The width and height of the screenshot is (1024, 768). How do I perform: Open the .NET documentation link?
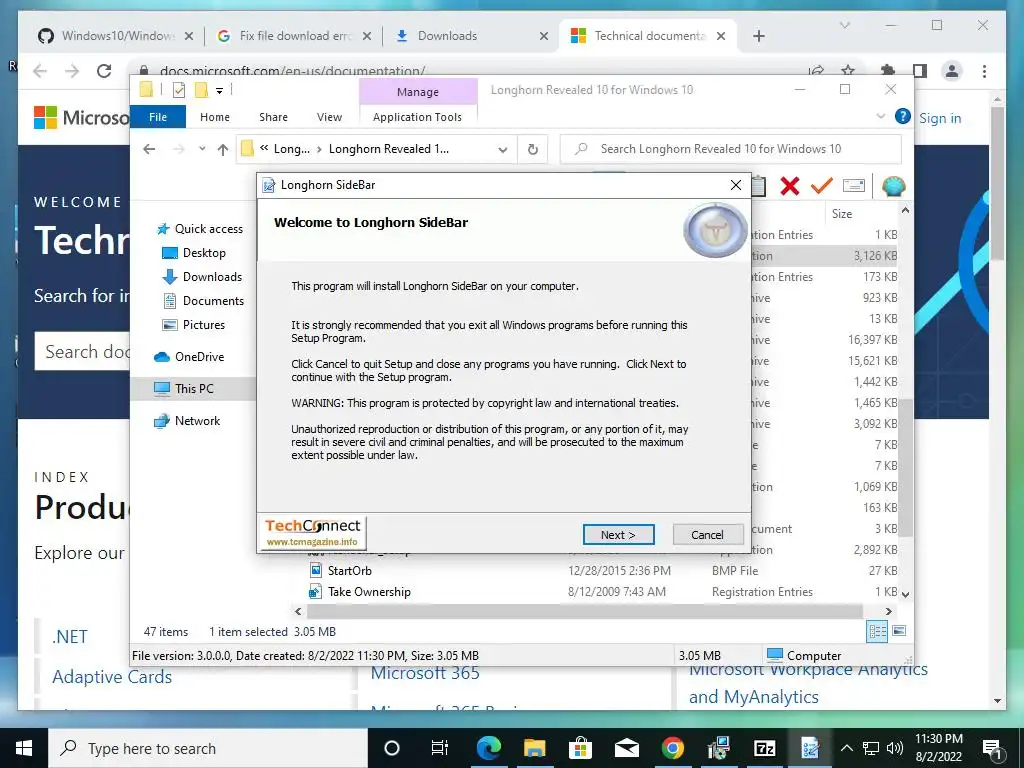[70, 636]
